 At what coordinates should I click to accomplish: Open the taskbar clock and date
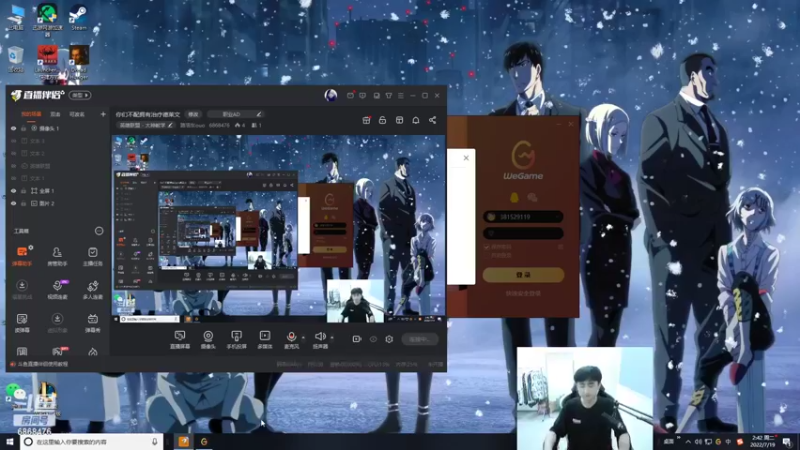pyautogui.click(x=764, y=442)
